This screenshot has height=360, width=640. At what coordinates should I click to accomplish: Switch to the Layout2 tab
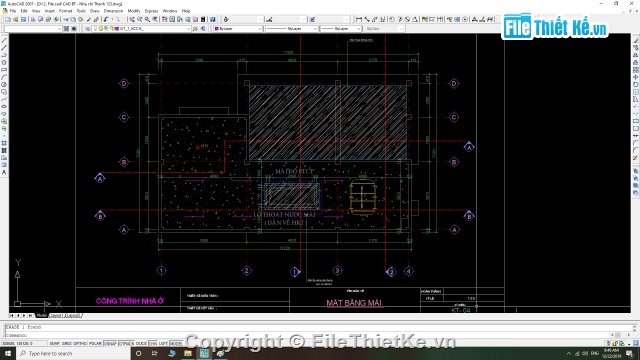pyautogui.click(x=73, y=316)
